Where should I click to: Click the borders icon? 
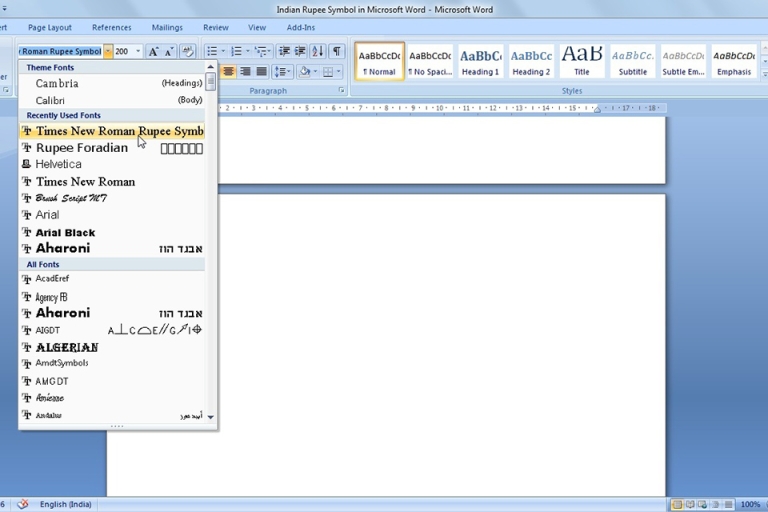(328, 72)
